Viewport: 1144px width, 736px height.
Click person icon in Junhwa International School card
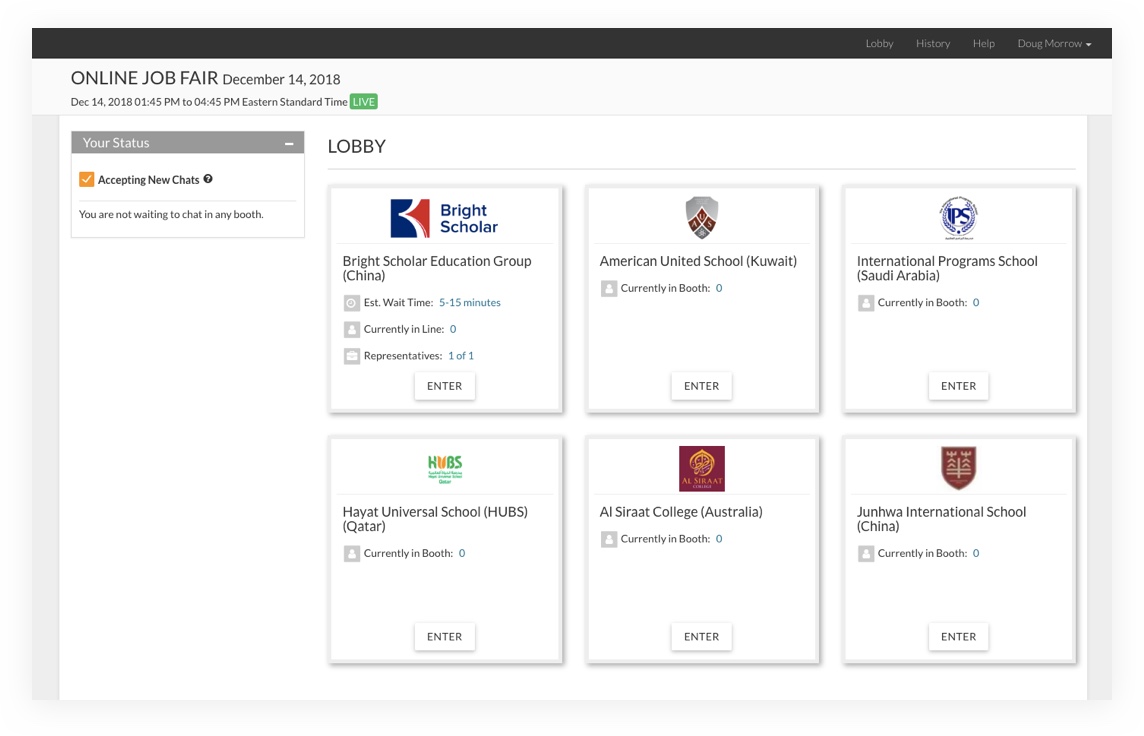[865, 554]
